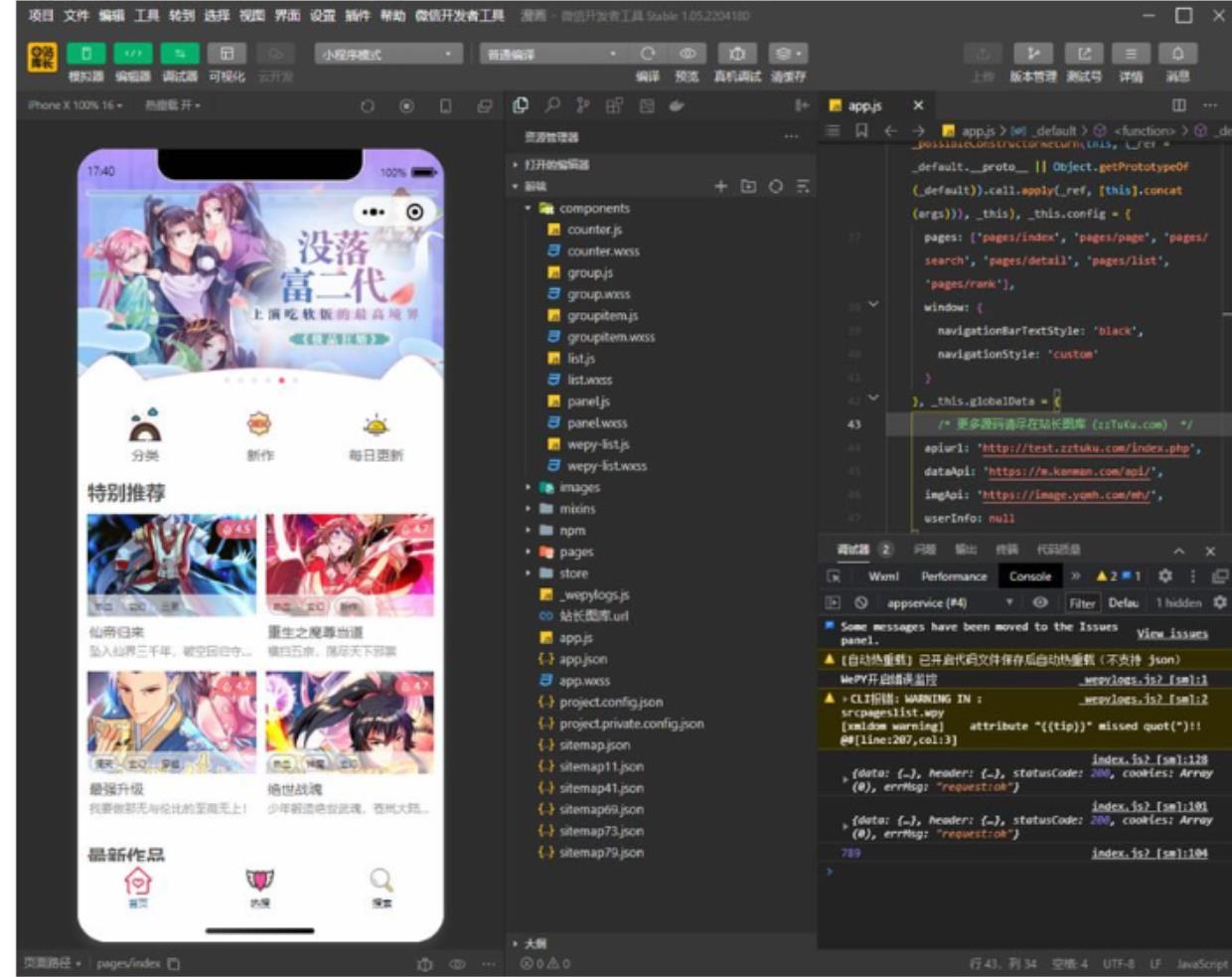Open Version Management (版本管理) tool
Screen dimensions: 1232x977
[1033, 54]
